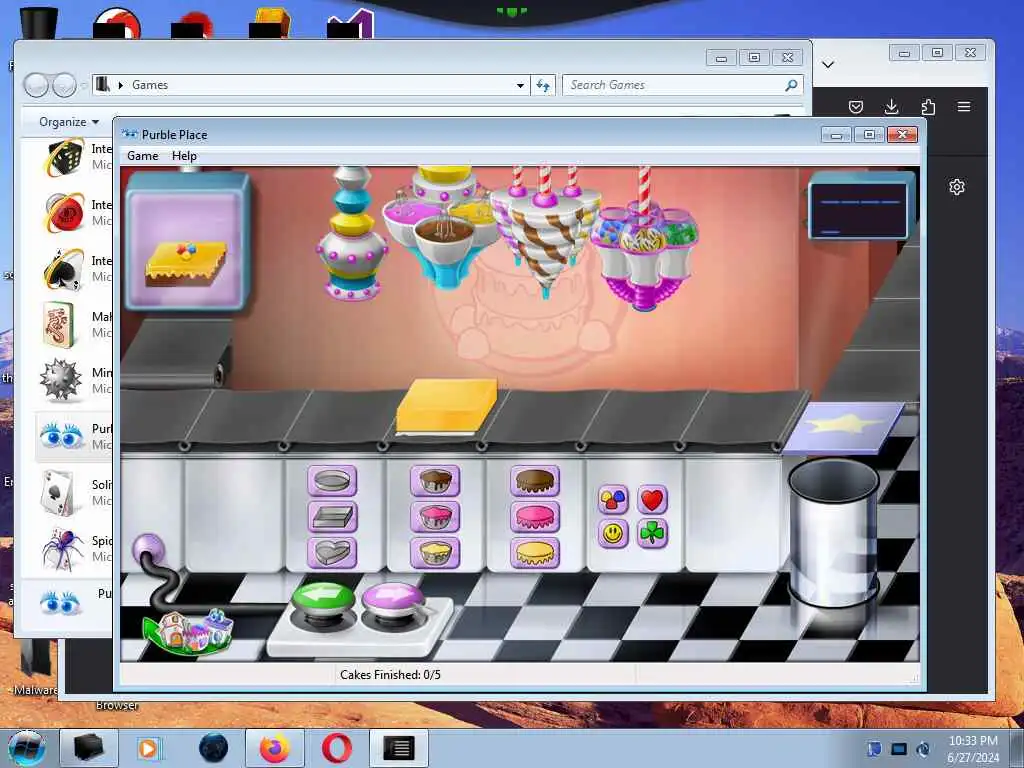Viewport: 1024px width, 768px height.
Task: Expand address bar history dropdown arrow
Action: [520, 86]
